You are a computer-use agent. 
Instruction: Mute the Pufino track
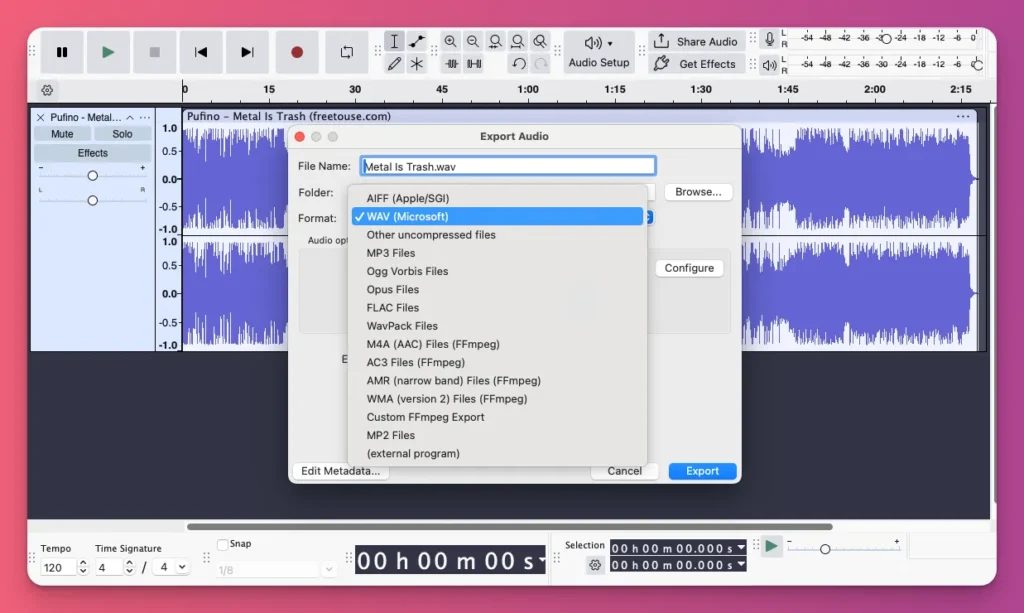[x=62, y=132]
